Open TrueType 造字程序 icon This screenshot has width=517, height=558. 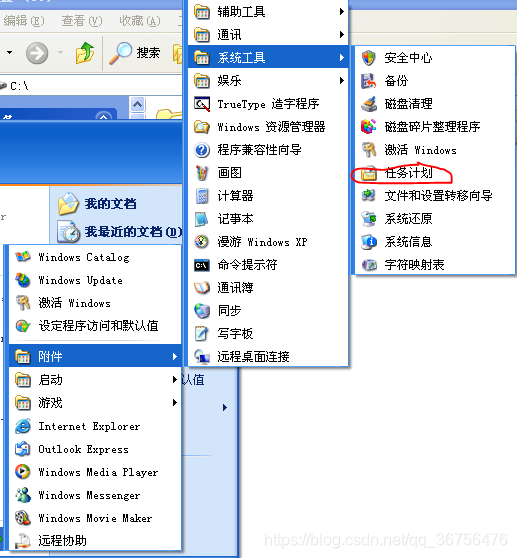[x=202, y=104]
